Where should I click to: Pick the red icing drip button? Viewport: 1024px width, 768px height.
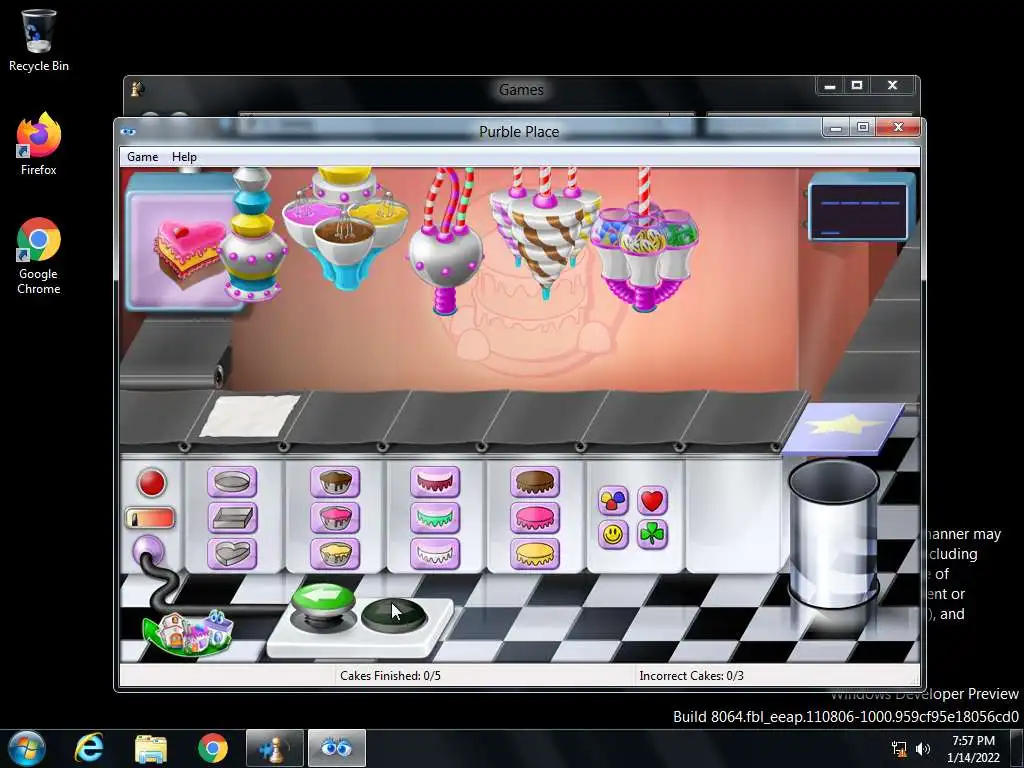(435, 482)
